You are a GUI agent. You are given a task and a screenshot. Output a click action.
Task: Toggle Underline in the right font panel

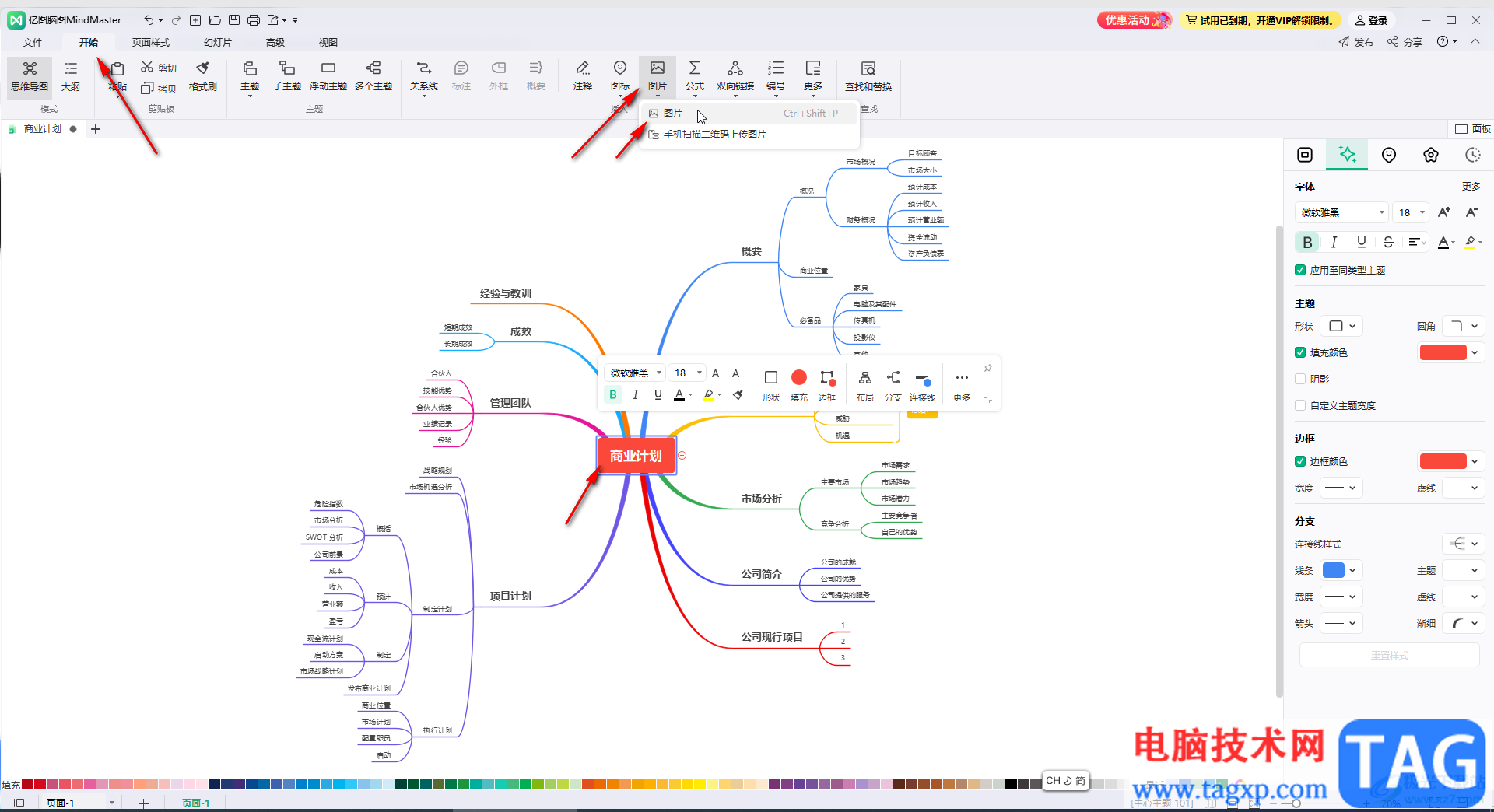[x=1361, y=242]
